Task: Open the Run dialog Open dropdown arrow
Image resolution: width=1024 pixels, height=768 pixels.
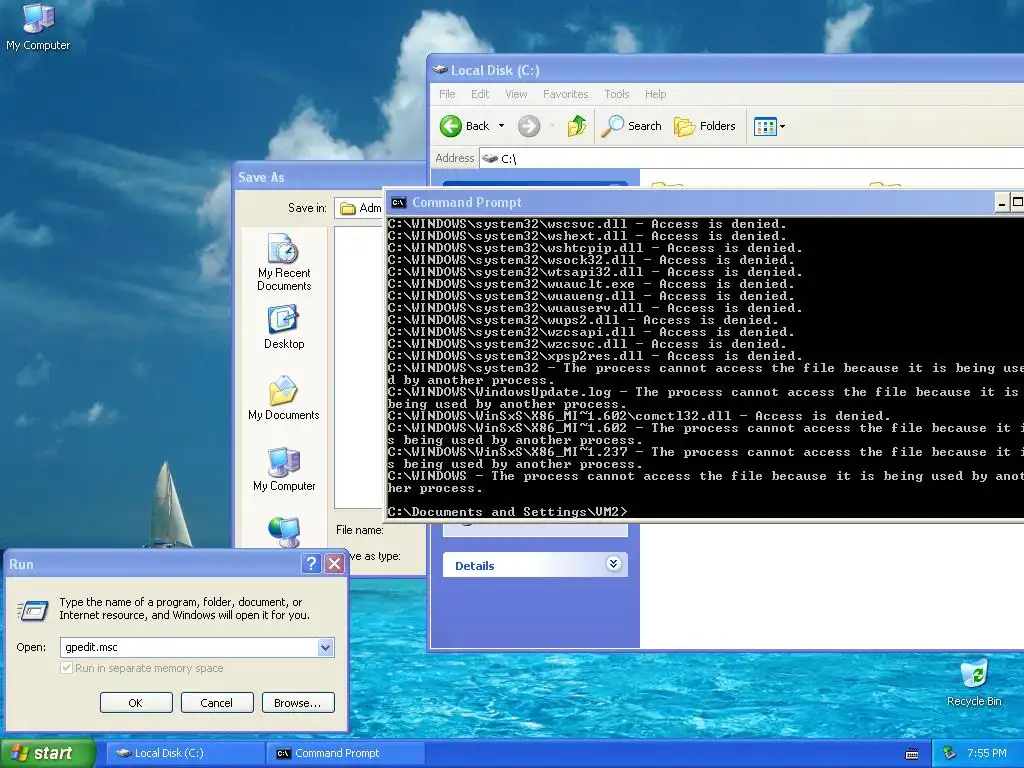Action: coord(325,647)
